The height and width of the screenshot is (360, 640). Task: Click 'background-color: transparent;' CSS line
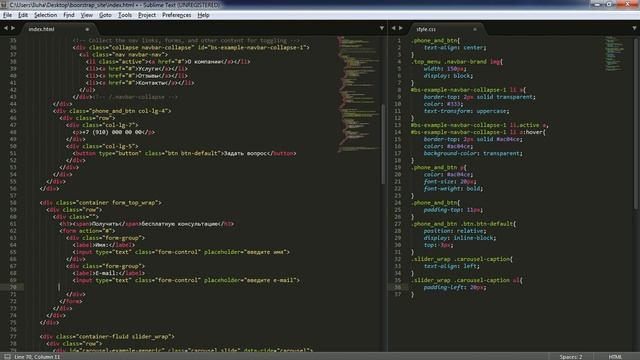click(x=473, y=153)
